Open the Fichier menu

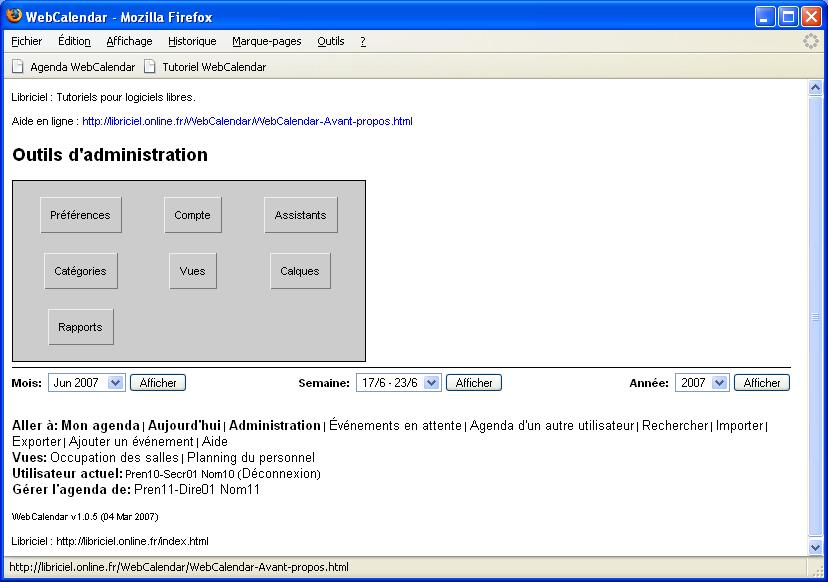coord(26,41)
